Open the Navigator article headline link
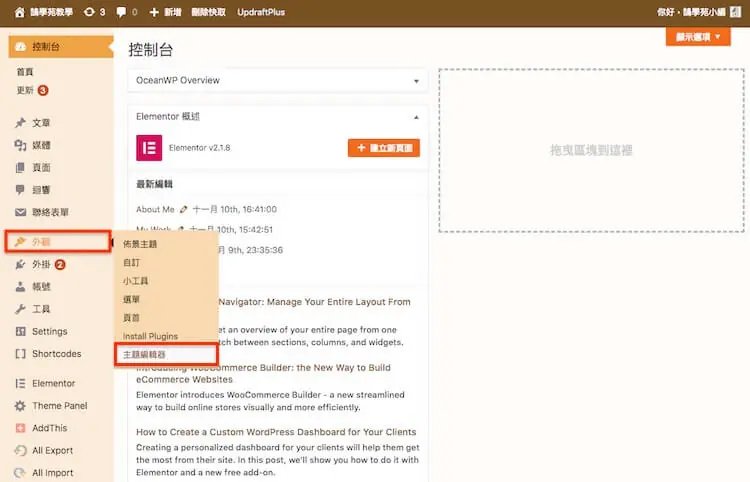This screenshot has height=482, width=750. (314, 302)
